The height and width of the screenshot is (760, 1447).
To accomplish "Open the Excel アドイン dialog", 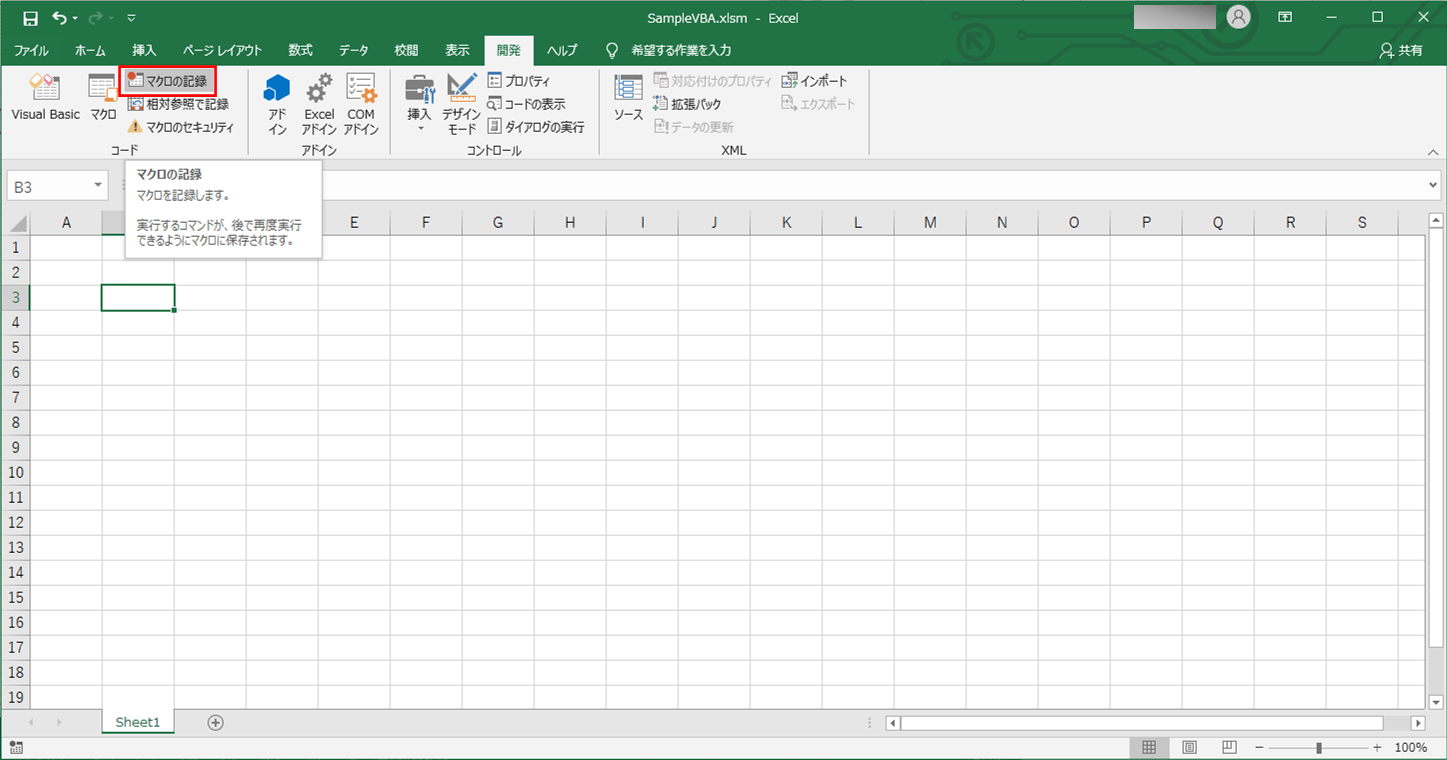I will pyautogui.click(x=319, y=103).
